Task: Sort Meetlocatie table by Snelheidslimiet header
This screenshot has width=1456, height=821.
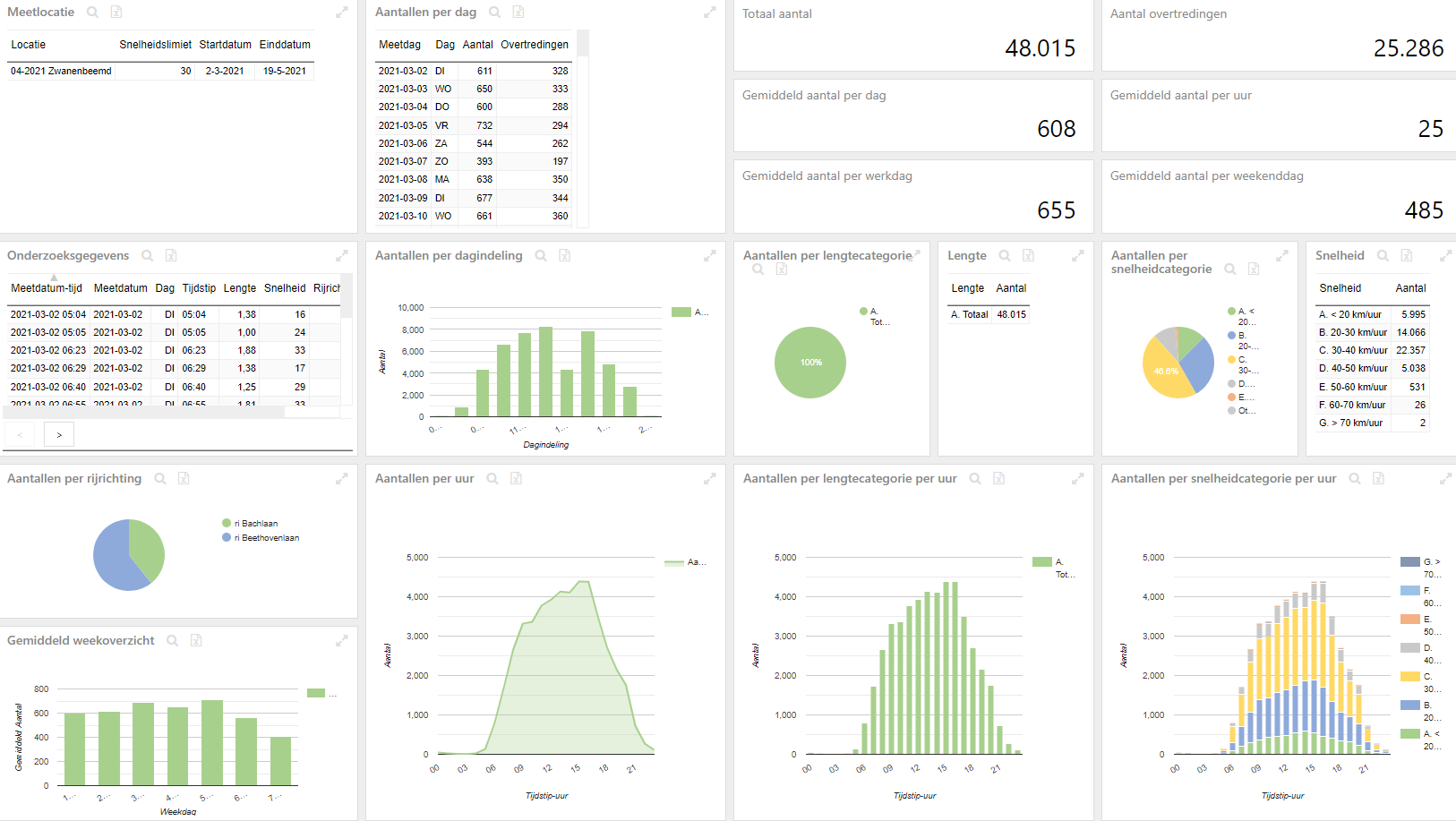Action: coord(156,45)
